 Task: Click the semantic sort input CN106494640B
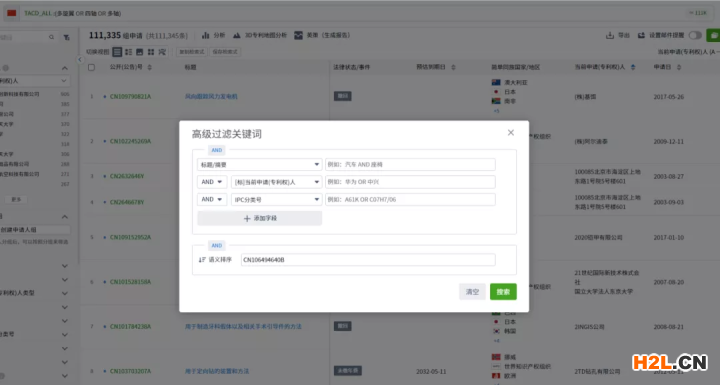coord(368,260)
